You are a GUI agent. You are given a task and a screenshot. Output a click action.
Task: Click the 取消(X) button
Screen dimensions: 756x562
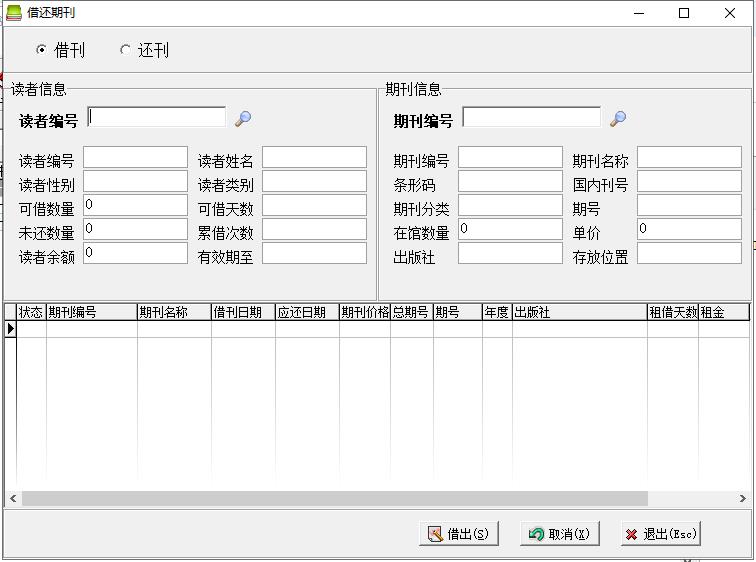pos(560,534)
